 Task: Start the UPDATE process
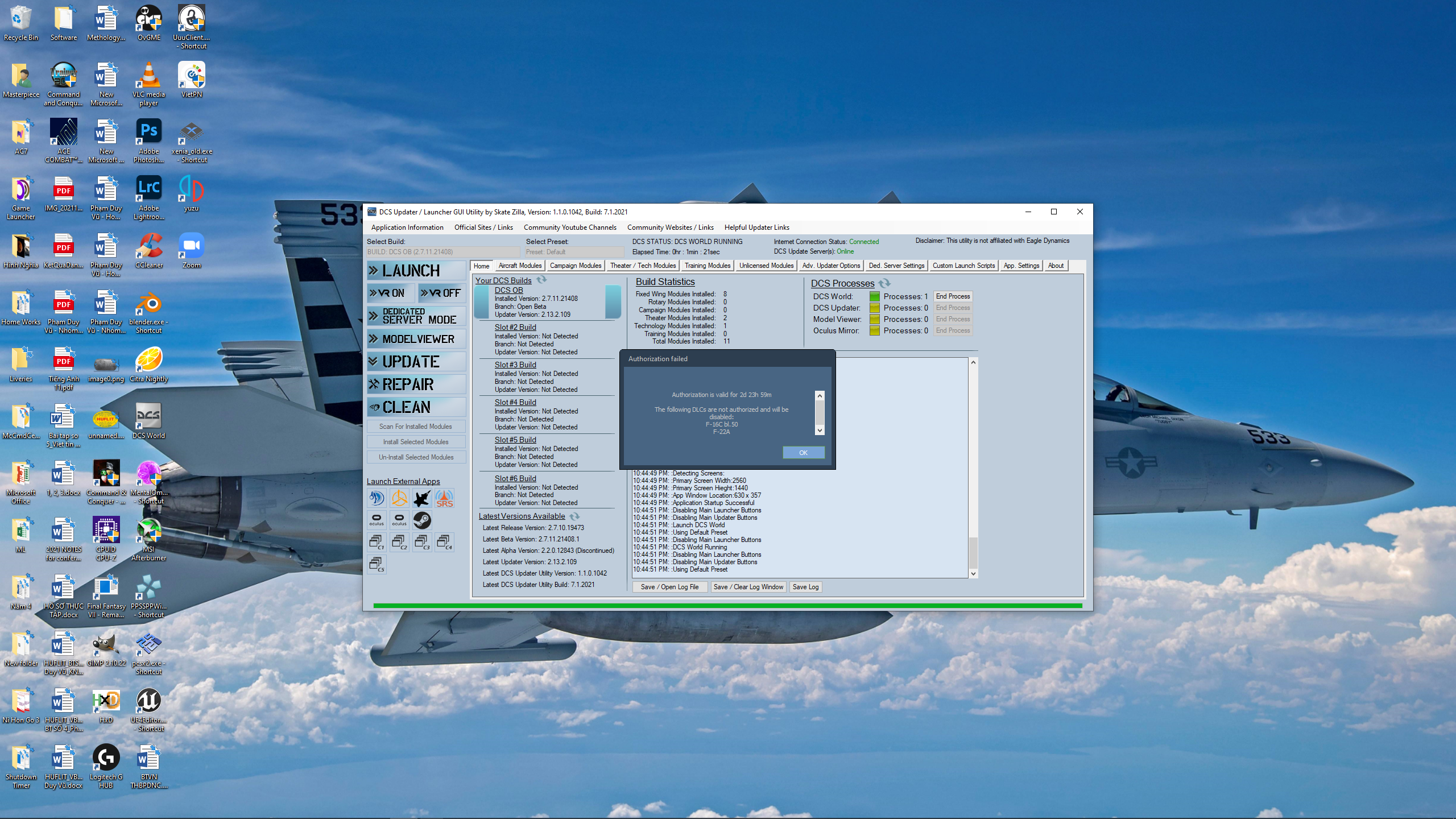416,362
